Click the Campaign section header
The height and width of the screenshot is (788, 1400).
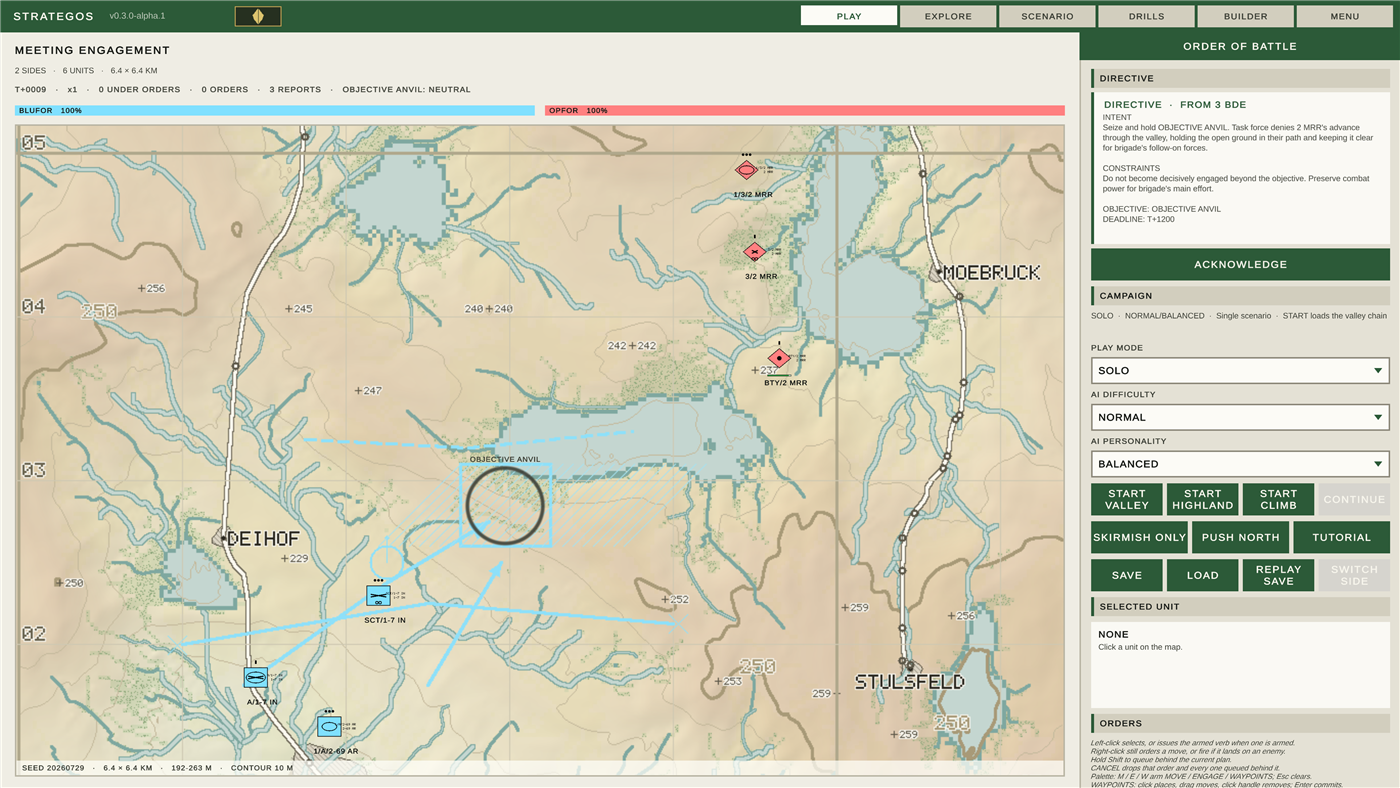pyautogui.click(x=1240, y=296)
